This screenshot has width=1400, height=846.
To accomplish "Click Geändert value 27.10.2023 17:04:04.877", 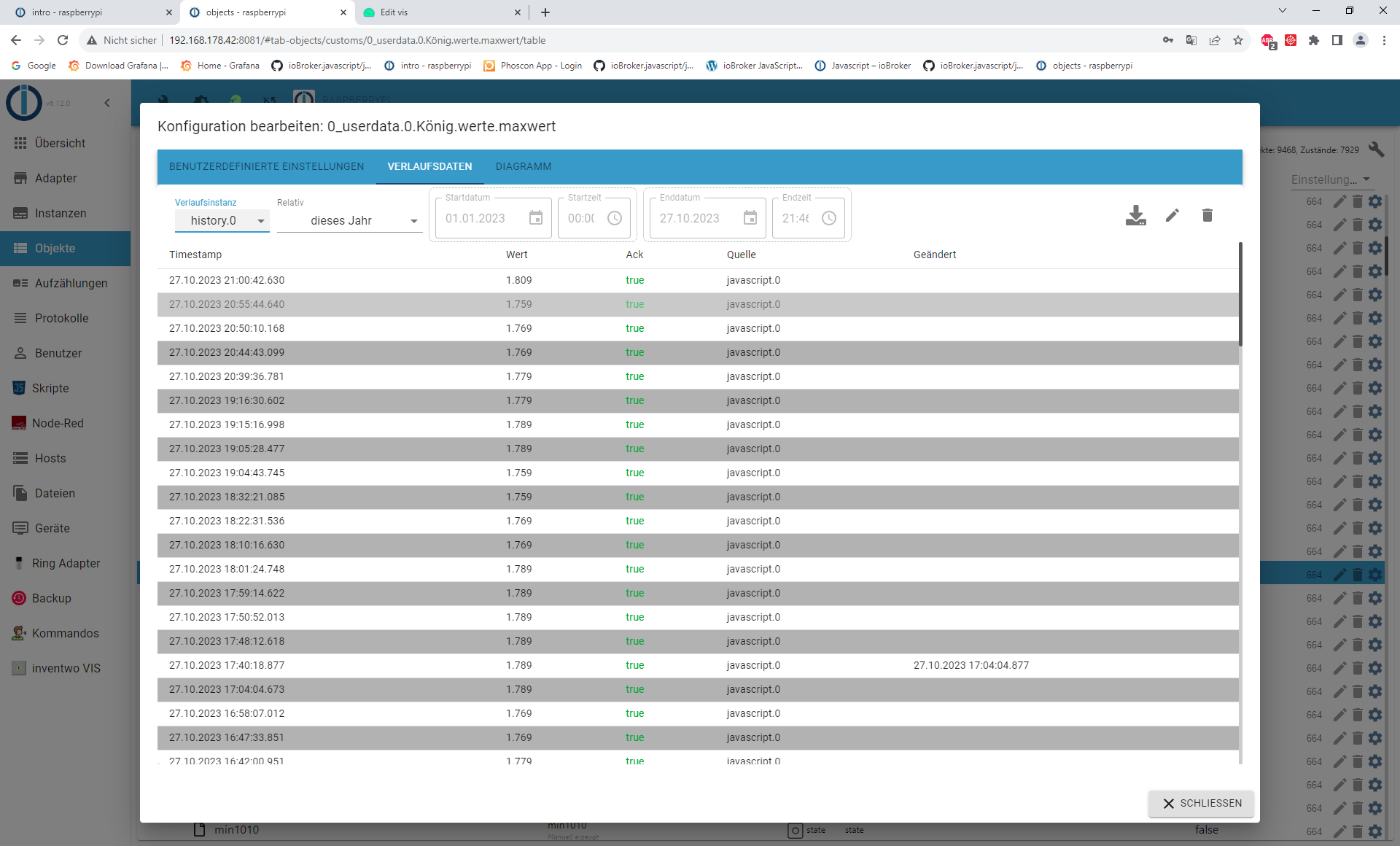I will pos(971,665).
